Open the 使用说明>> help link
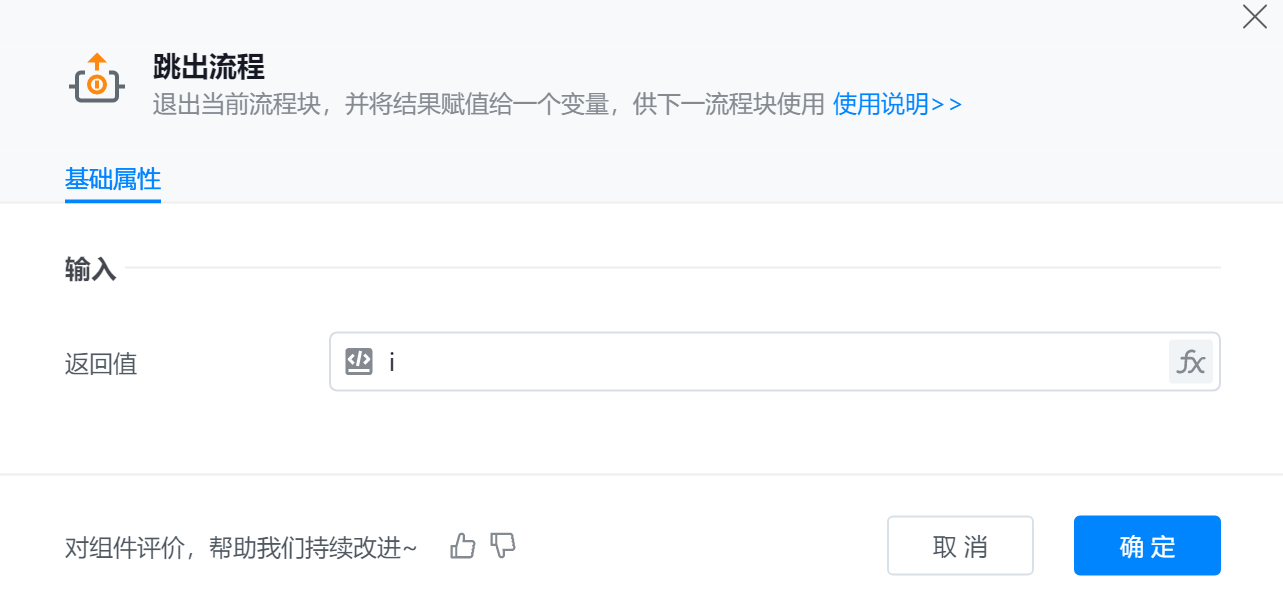 point(897,104)
